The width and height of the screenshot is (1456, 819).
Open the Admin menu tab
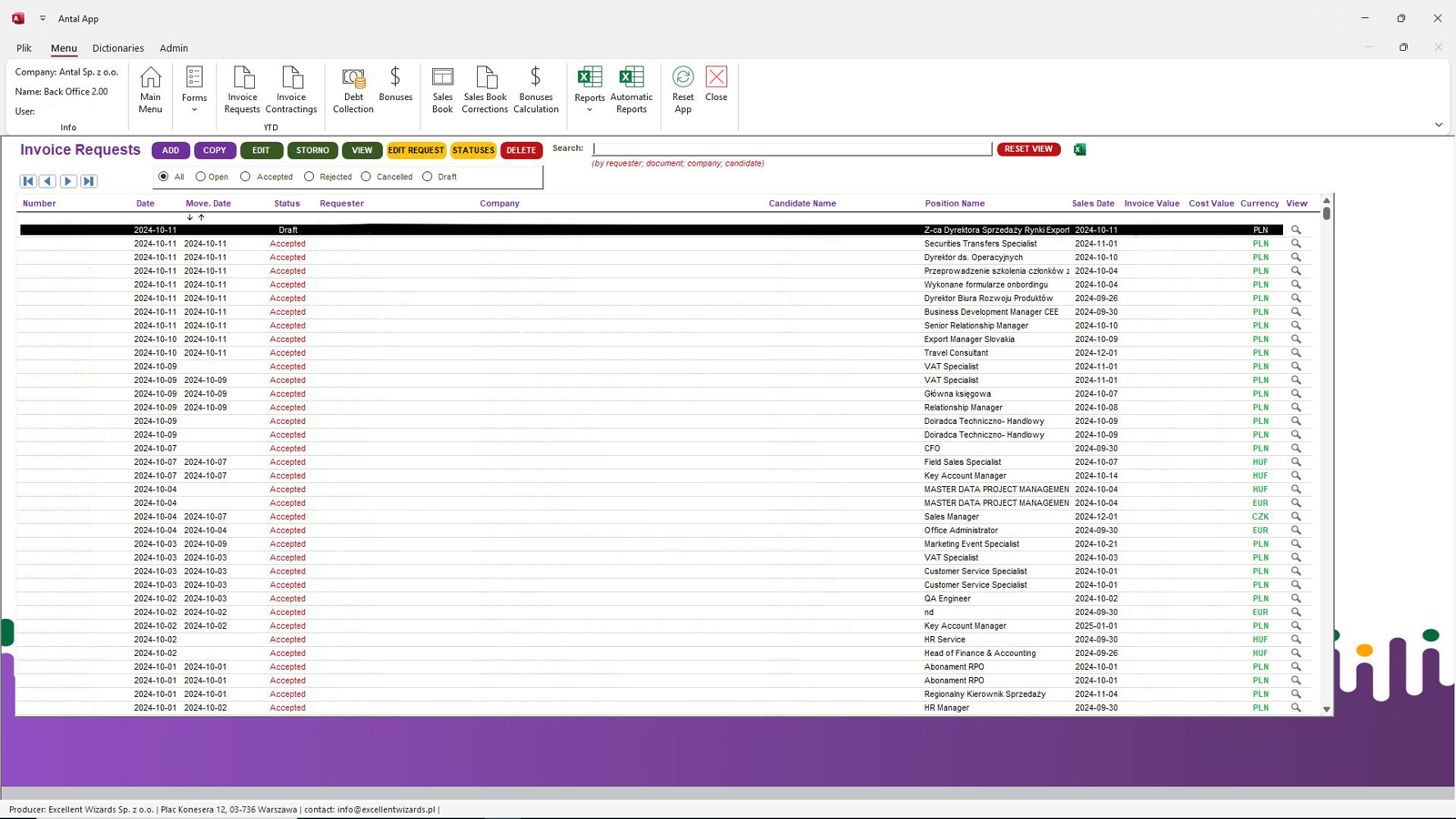click(x=174, y=48)
